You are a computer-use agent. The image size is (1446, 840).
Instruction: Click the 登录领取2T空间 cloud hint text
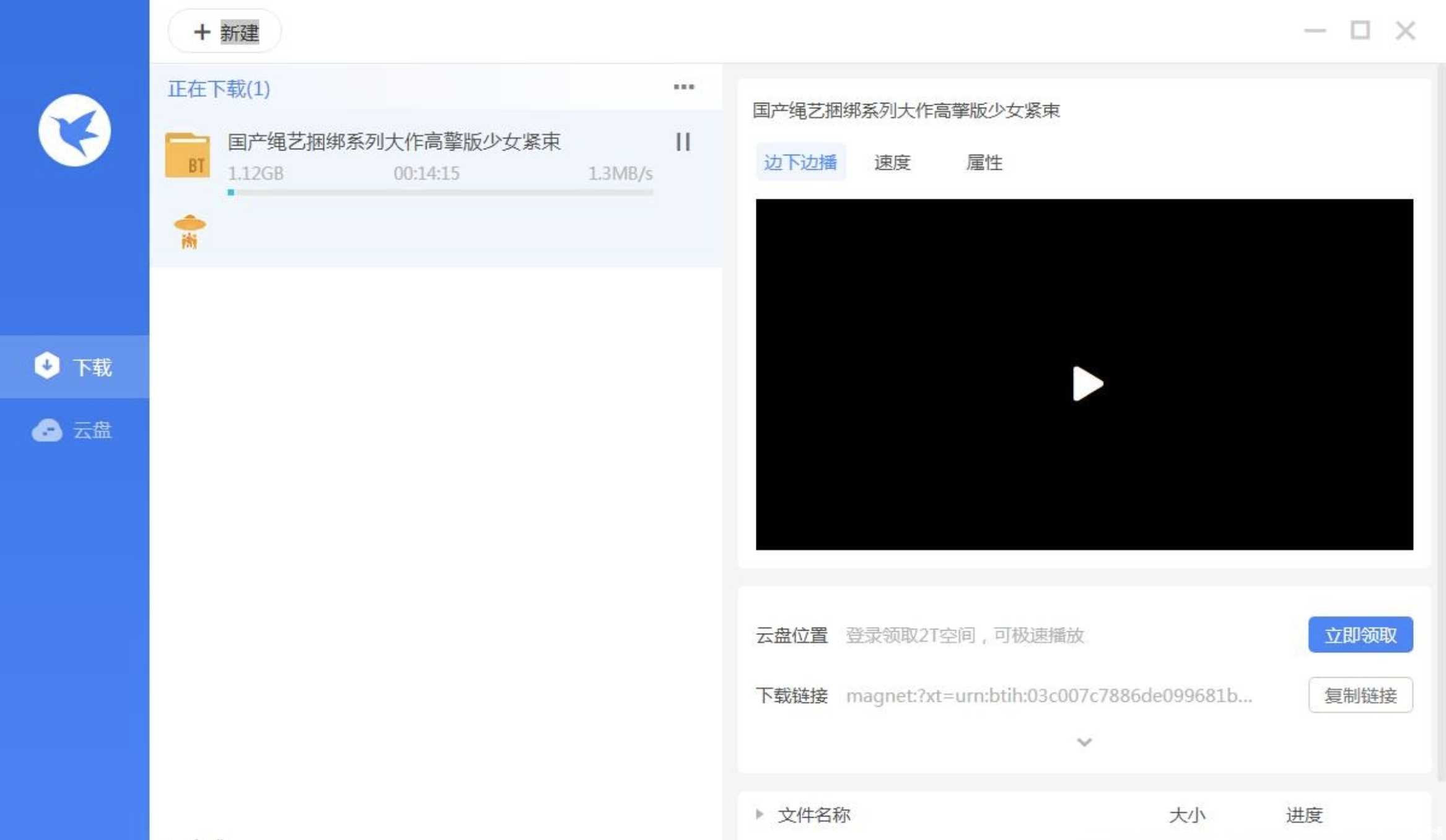coord(965,635)
